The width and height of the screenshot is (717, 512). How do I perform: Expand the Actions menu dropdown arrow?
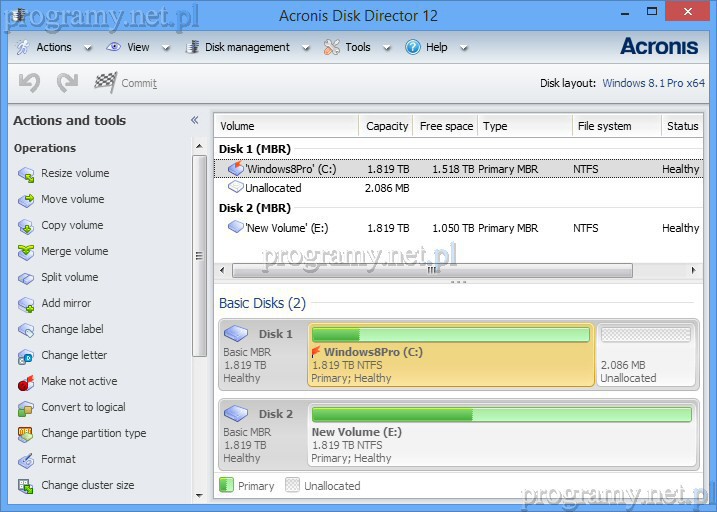tap(88, 48)
